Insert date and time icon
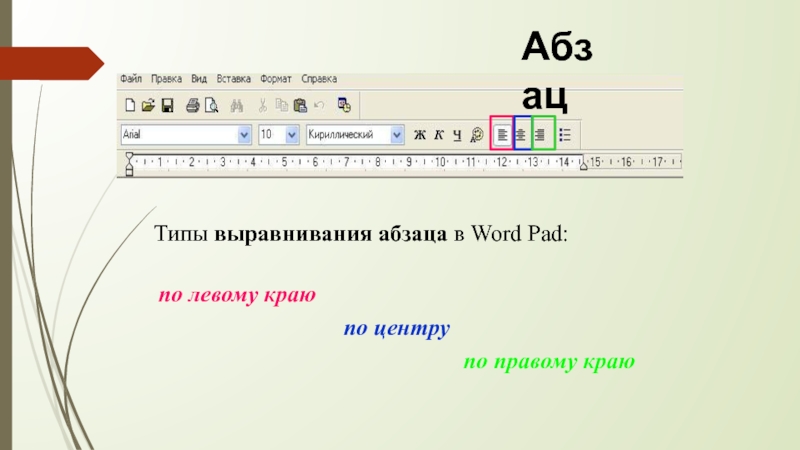The height and width of the screenshot is (450, 800). (344, 105)
